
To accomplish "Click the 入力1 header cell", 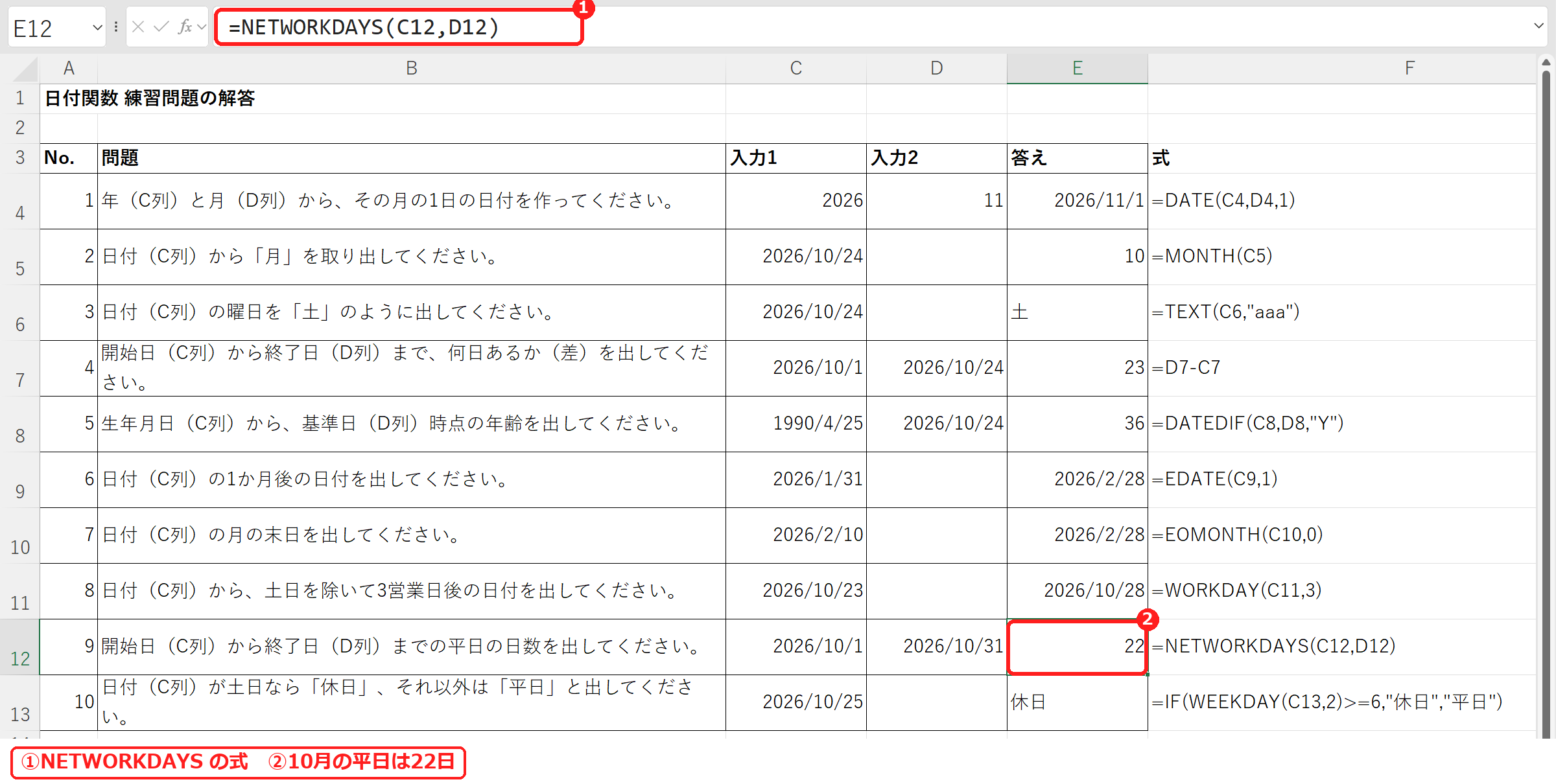I will [x=796, y=158].
